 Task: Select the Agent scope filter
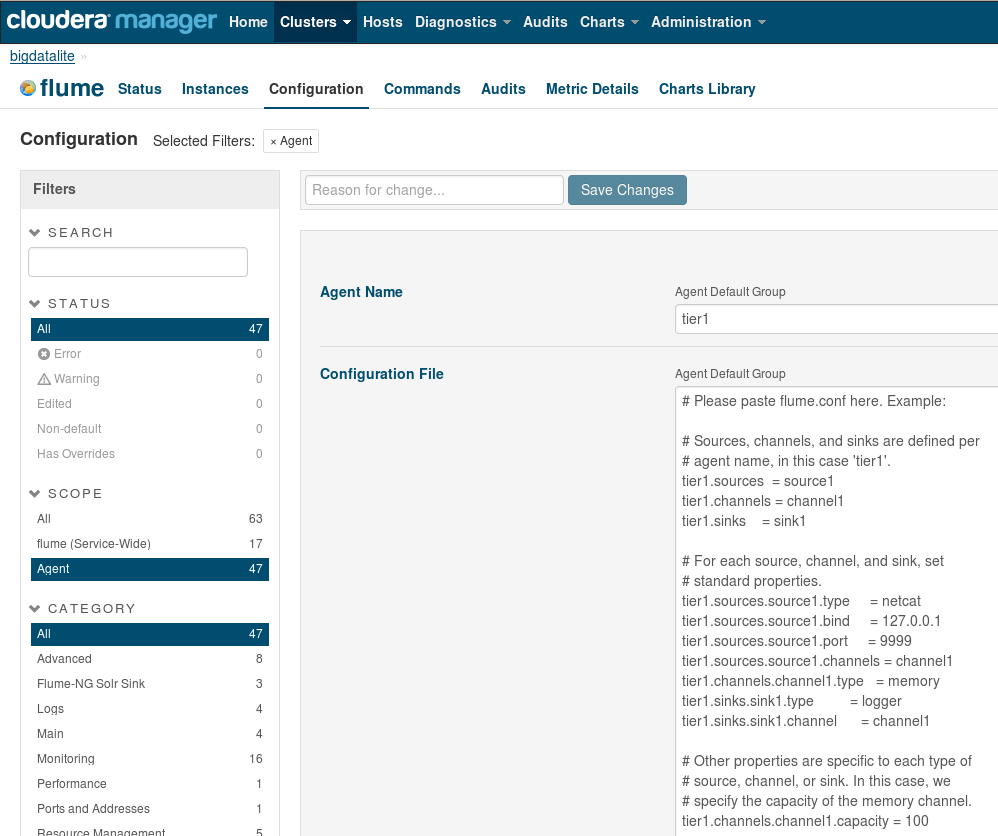(x=150, y=569)
